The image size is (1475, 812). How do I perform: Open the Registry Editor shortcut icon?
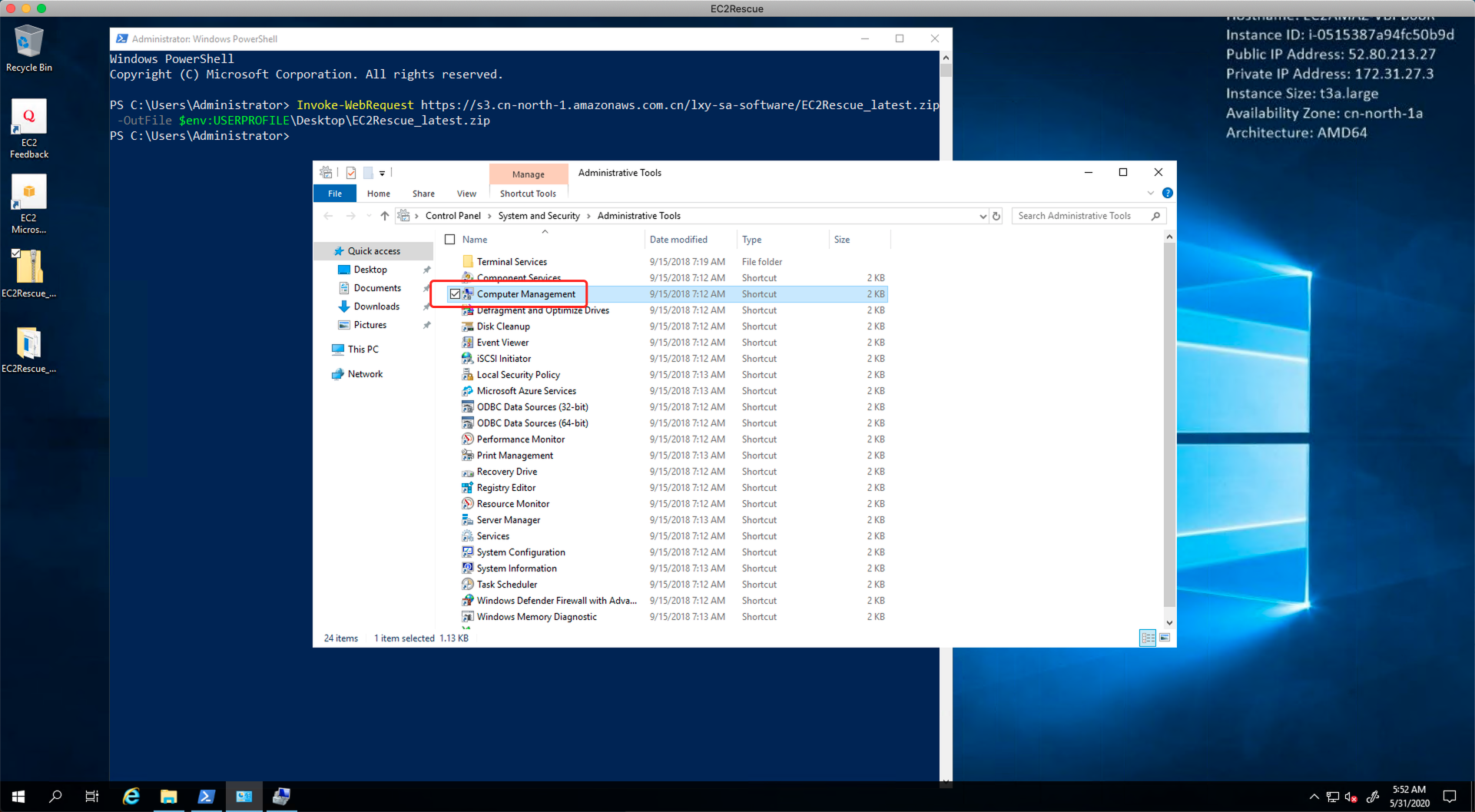point(467,488)
